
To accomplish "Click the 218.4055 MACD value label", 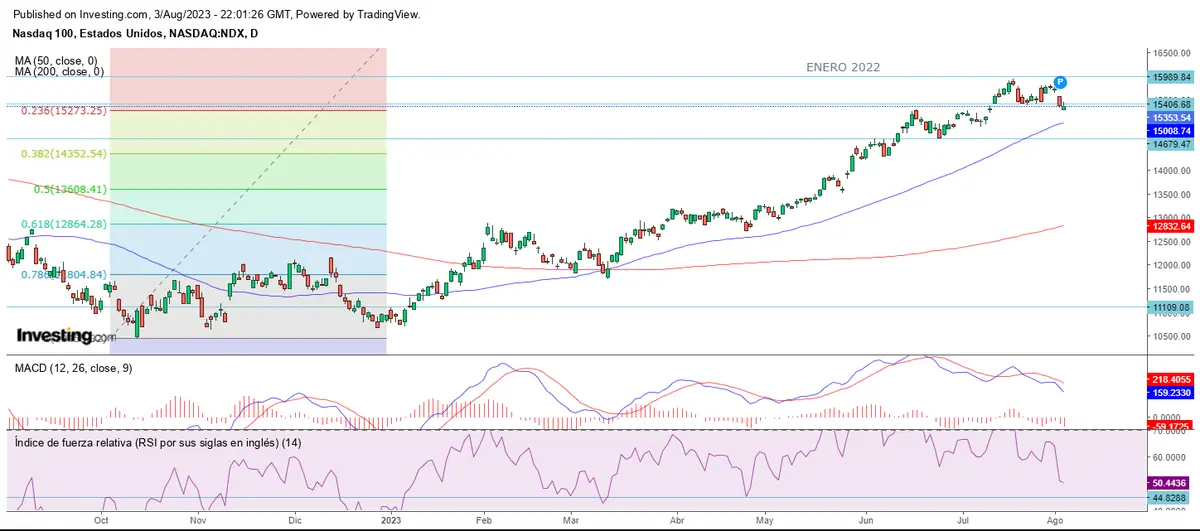I will tap(1172, 381).
